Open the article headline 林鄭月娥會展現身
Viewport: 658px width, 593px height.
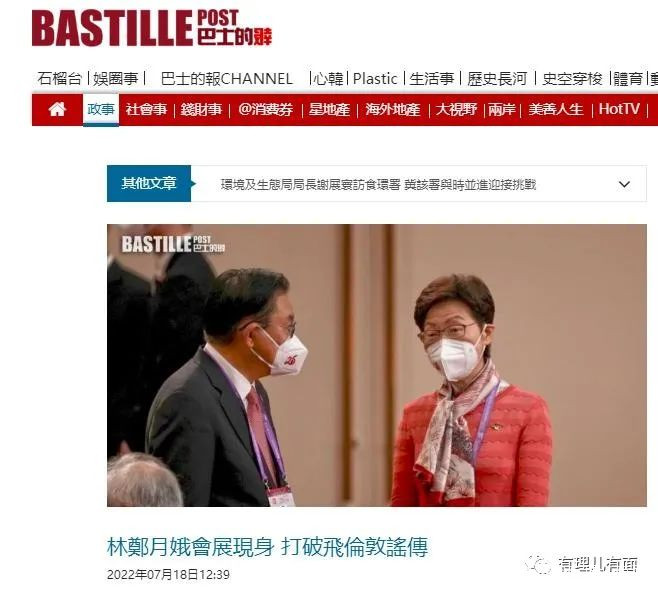[191, 547]
